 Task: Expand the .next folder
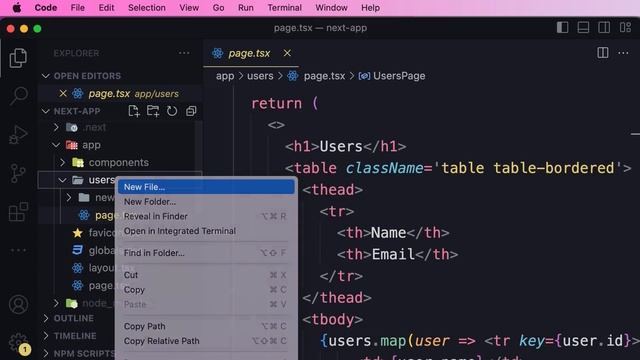pyautogui.click(x=56, y=127)
